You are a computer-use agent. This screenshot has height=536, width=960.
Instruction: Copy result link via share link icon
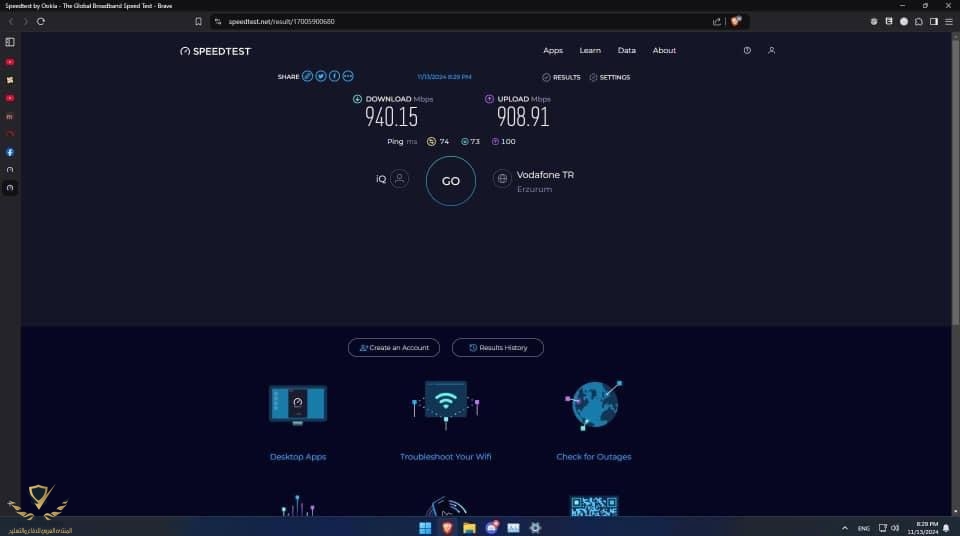coord(307,77)
